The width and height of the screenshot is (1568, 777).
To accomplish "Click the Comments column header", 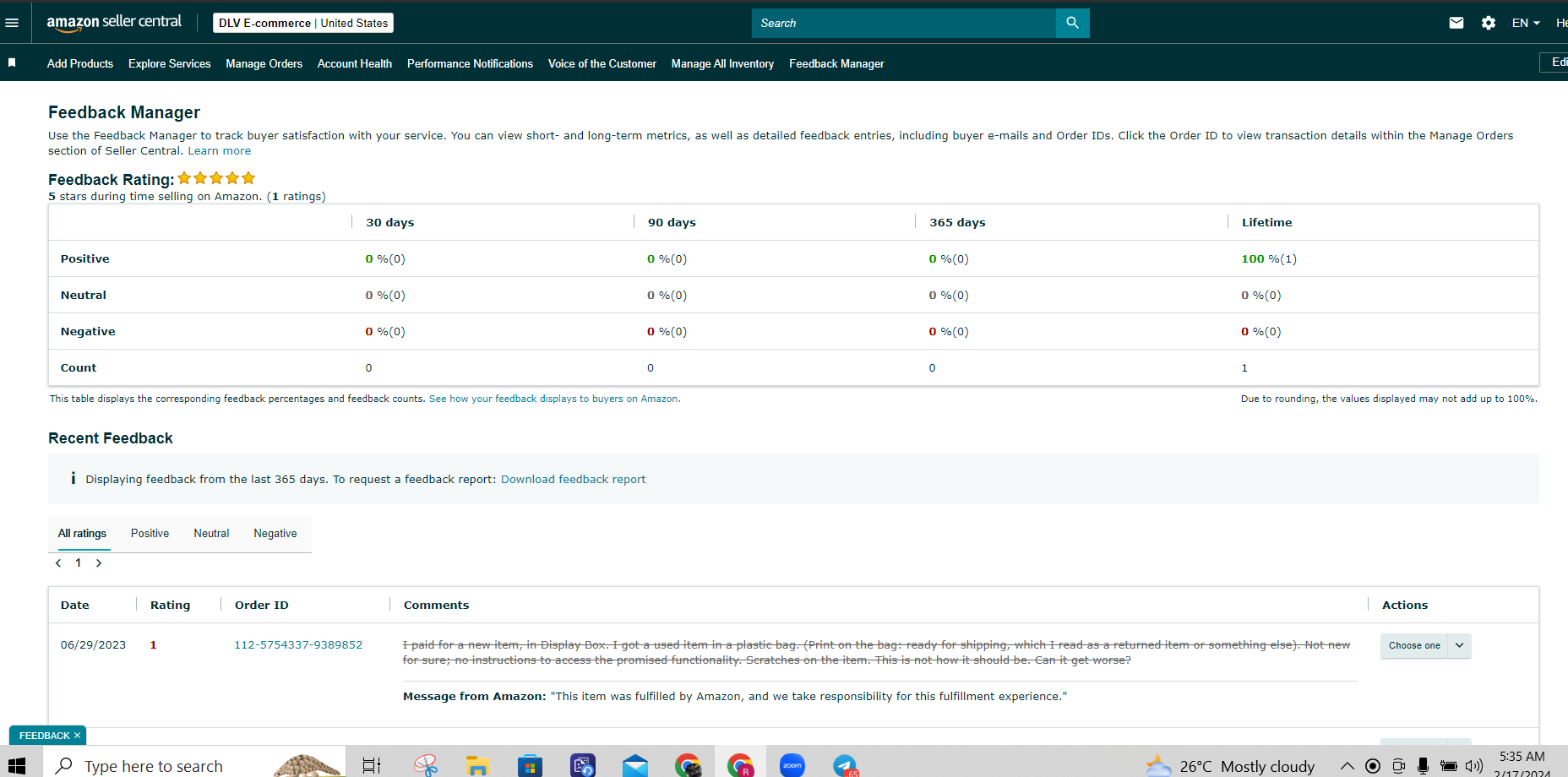I will click(436, 605).
